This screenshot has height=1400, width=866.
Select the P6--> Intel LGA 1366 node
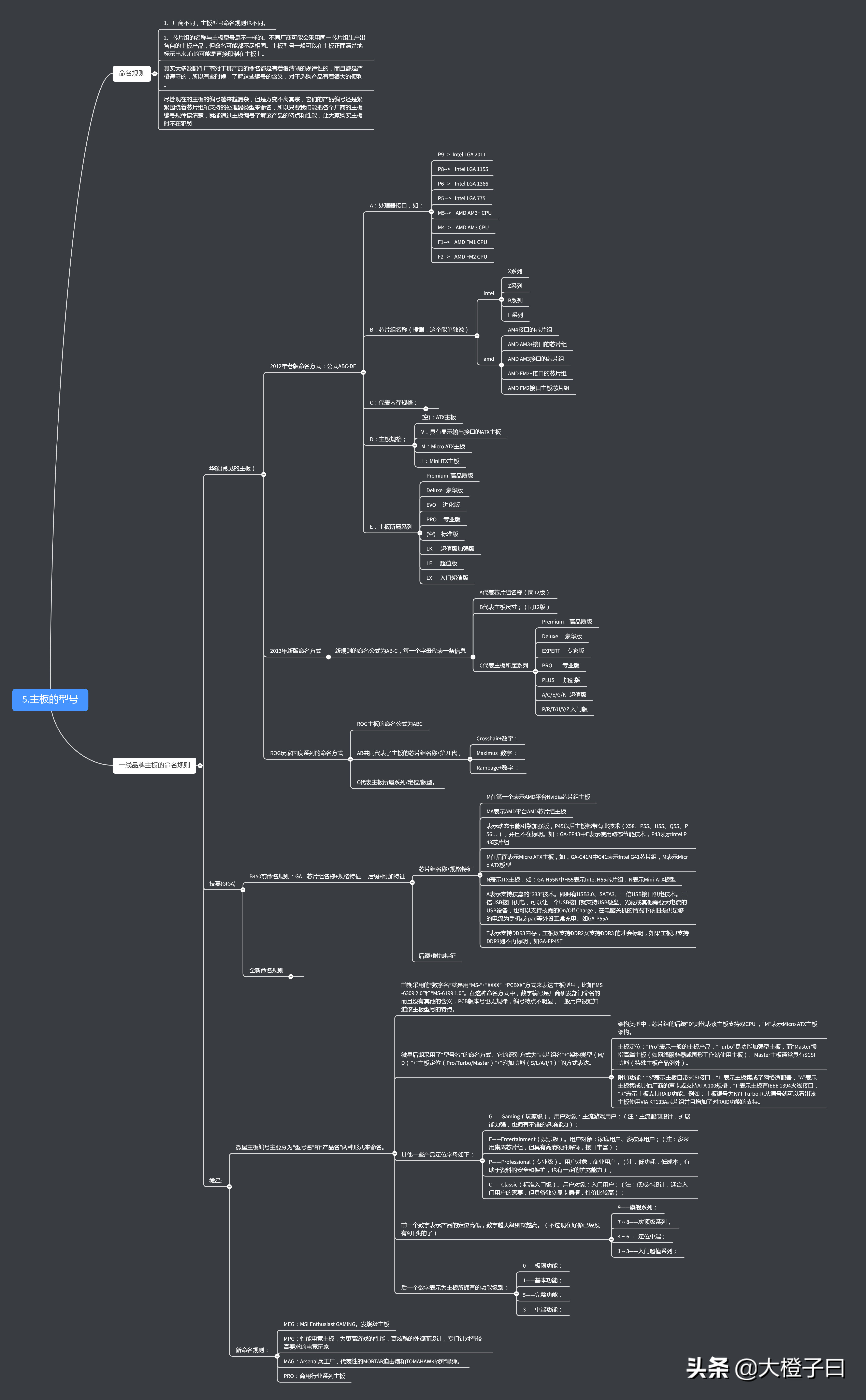click(463, 184)
